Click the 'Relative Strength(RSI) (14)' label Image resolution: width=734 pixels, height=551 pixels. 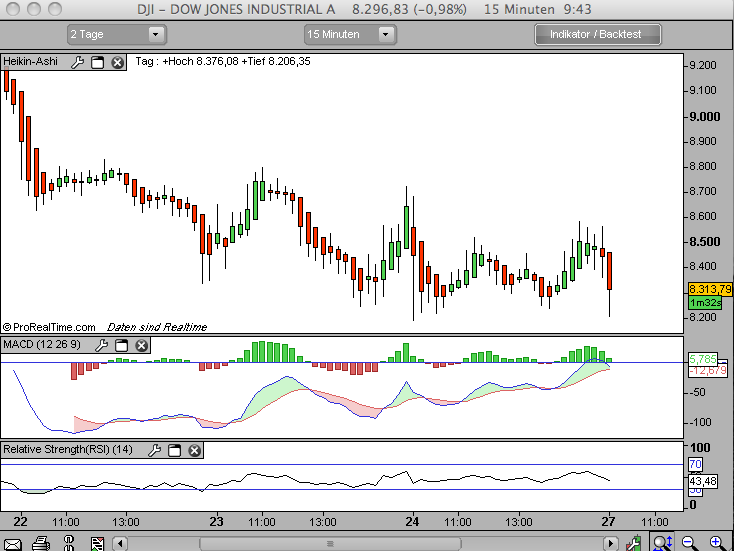(x=68, y=450)
